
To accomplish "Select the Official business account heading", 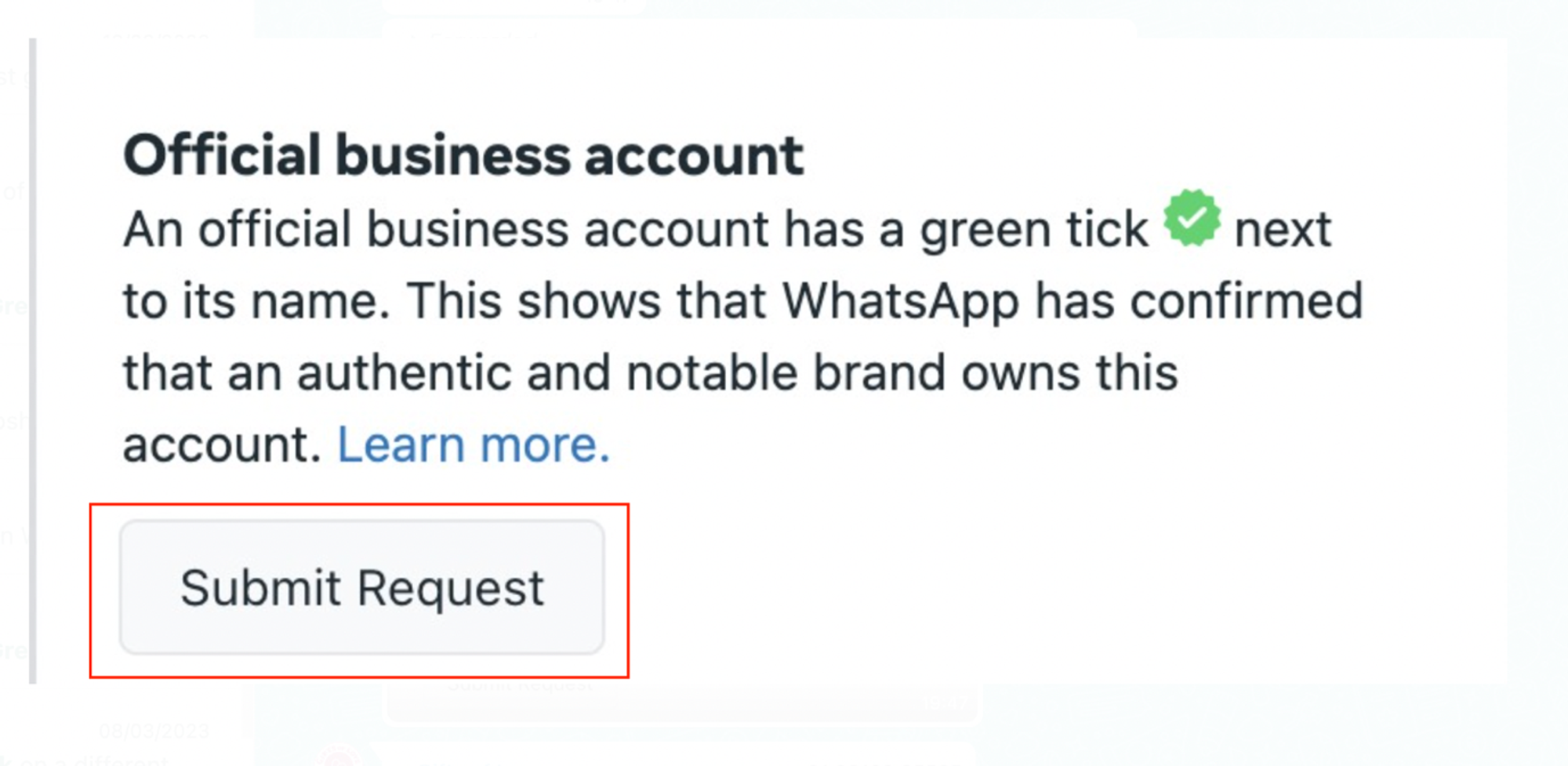I will coord(463,154).
